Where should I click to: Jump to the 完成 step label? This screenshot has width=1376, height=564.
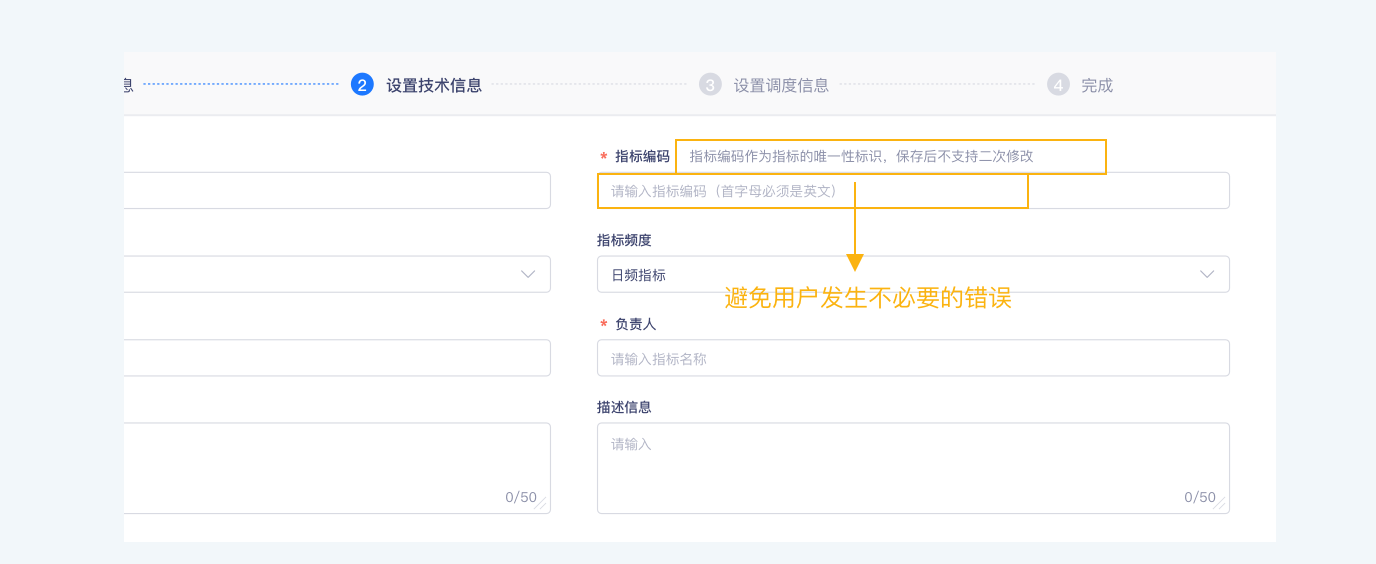(1097, 85)
